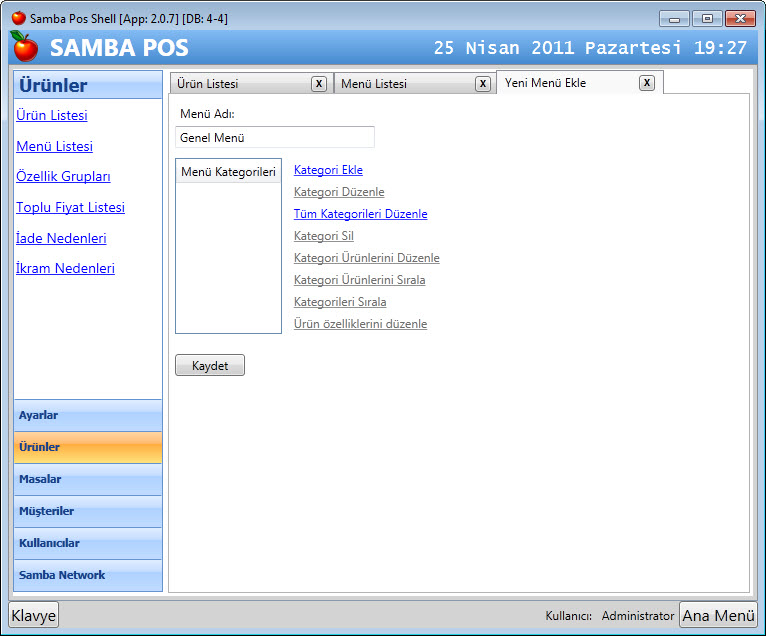The height and width of the screenshot is (636, 766).
Task: Select İade Nedenleri in sidebar
Action: pos(61,239)
